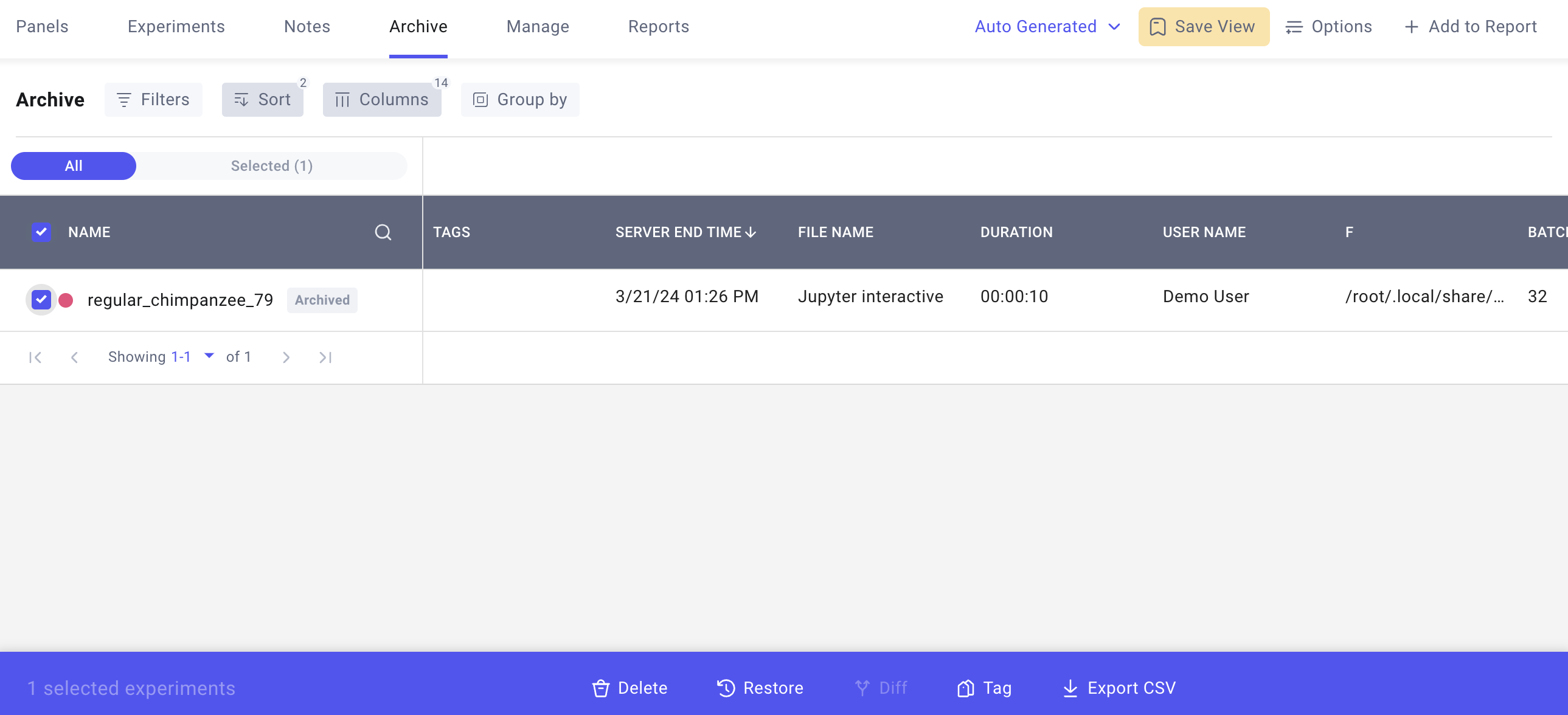Open the Auto Generated view dropdown
1568x715 pixels.
(1047, 27)
